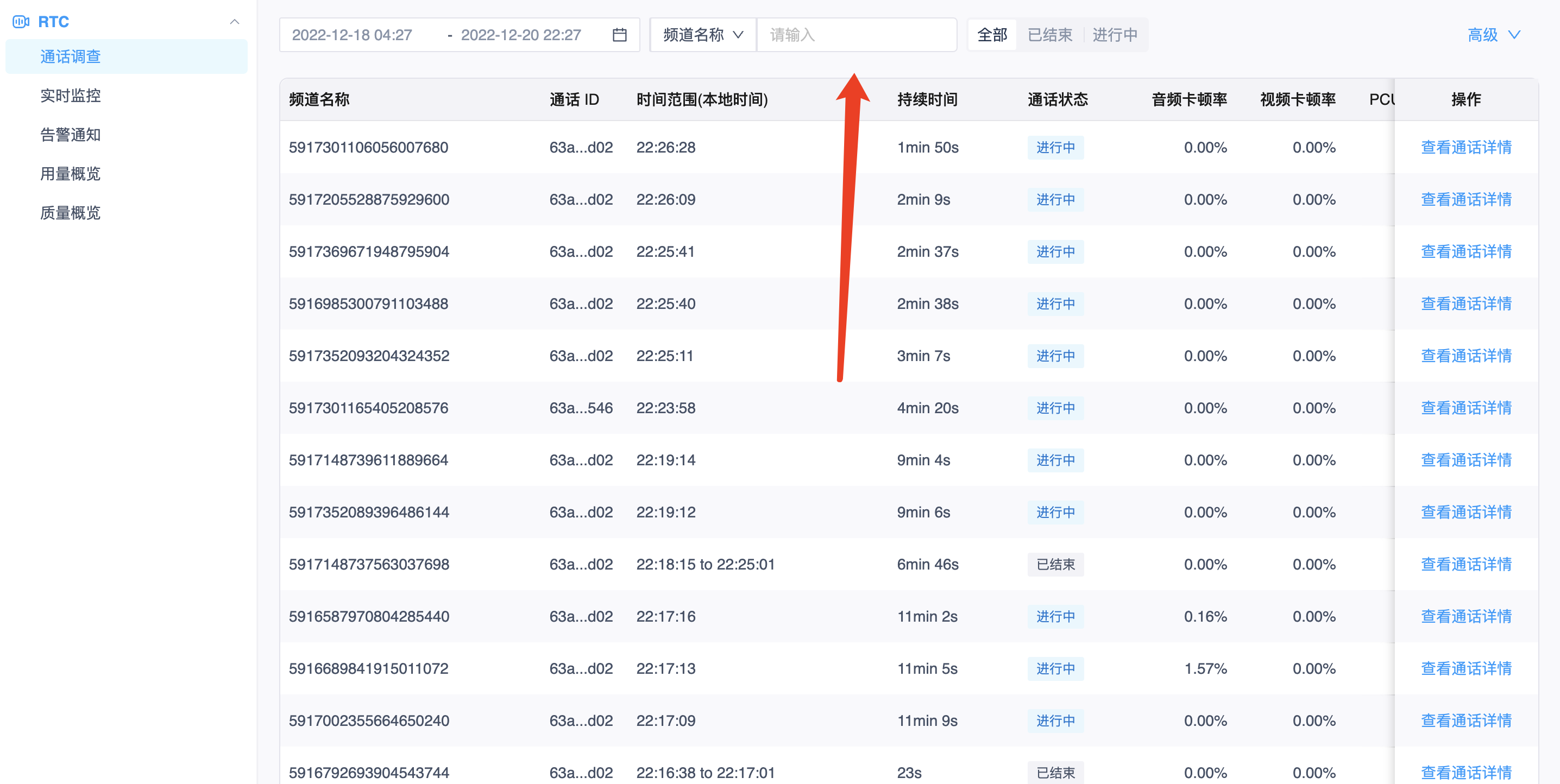This screenshot has width=1560, height=784.
Task: View call details for channel 5916689841915011072
Action: click(1465, 668)
